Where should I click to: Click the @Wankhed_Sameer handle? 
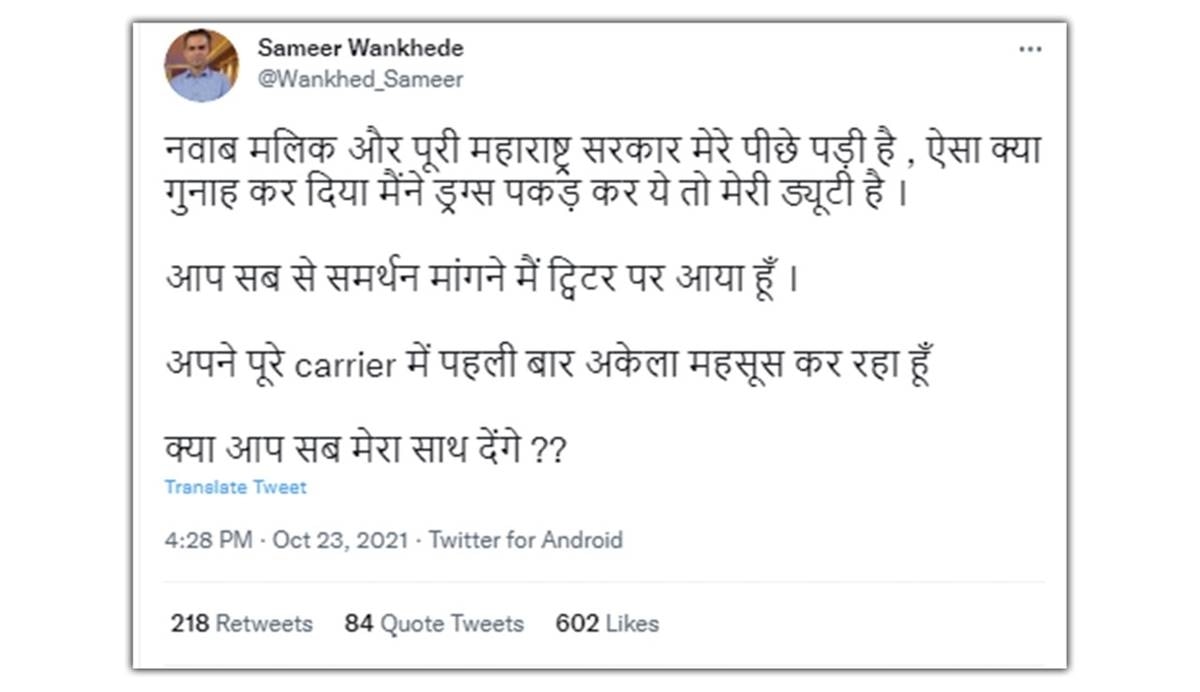[361, 80]
